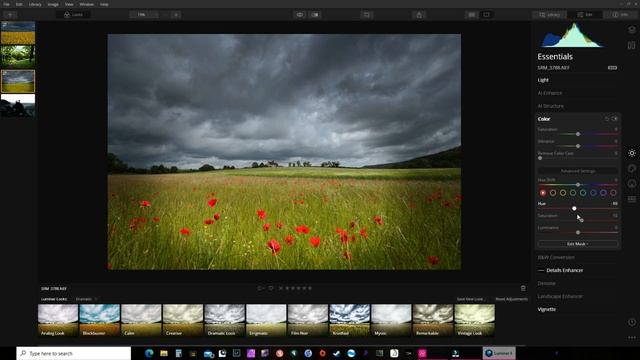Screen dimensions: 640x360
Task: Open the Edit Mask dropdown
Action: point(578,244)
